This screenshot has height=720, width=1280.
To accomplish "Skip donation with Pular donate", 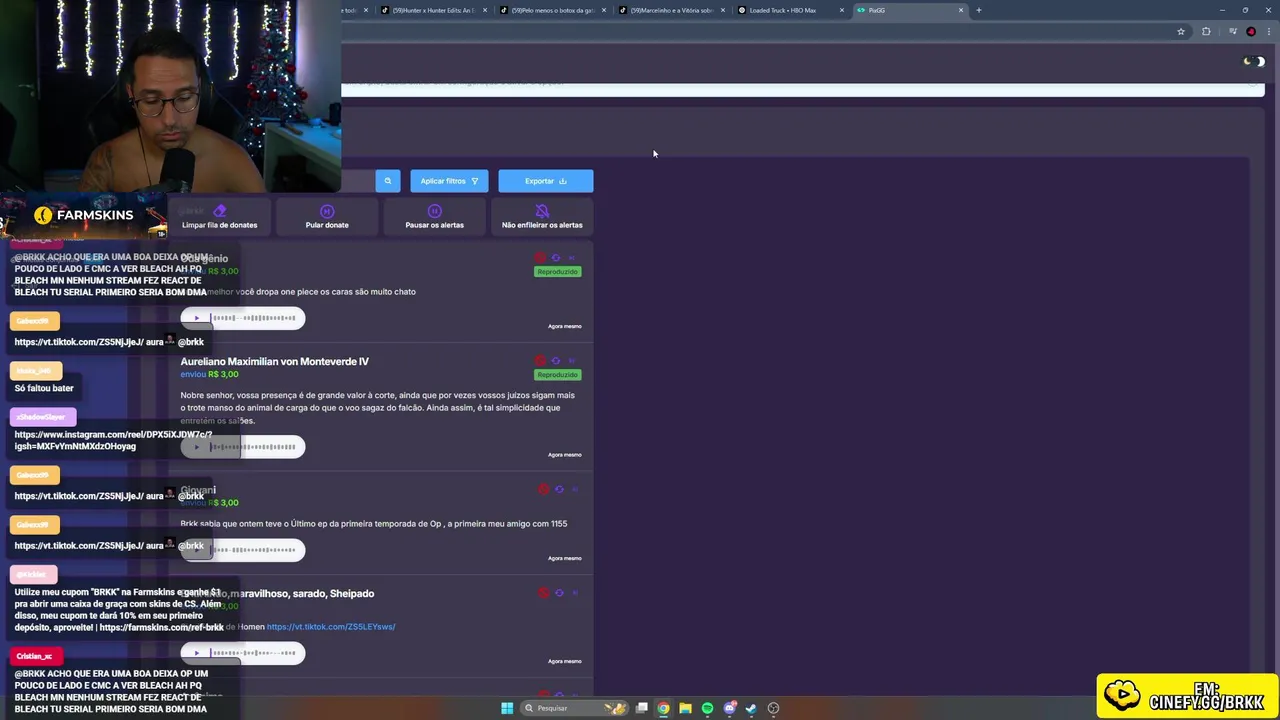I will click(327, 217).
